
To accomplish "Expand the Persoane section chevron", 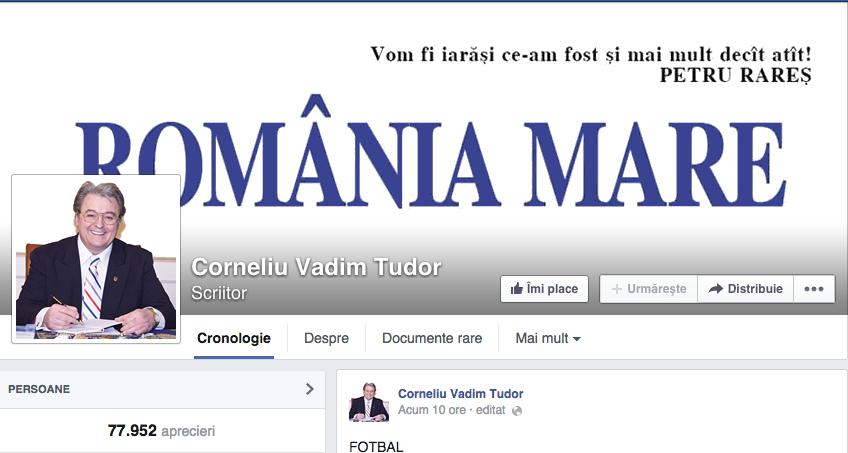I will click(x=309, y=389).
